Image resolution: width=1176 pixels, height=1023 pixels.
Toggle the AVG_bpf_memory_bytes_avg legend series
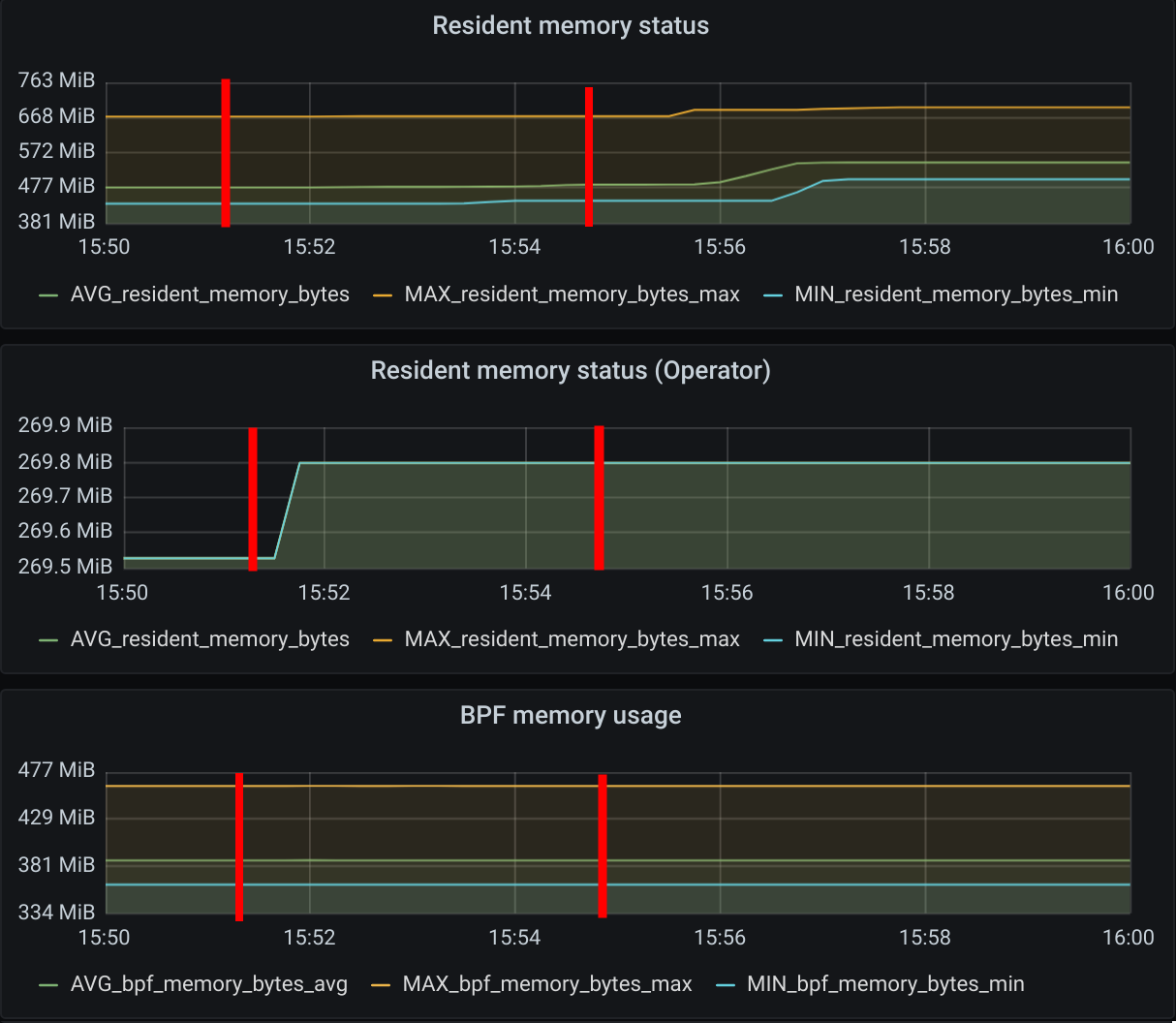coord(208,984)
